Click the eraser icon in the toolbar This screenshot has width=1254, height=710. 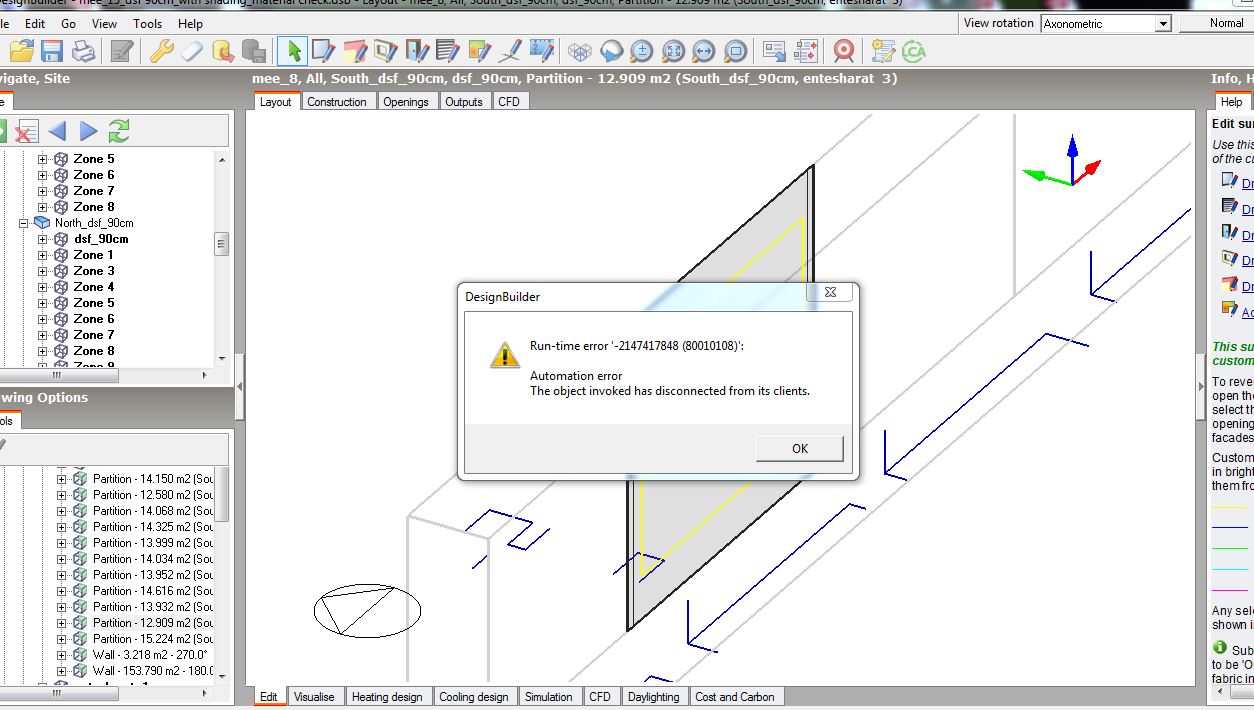click(x=192, y=51)
